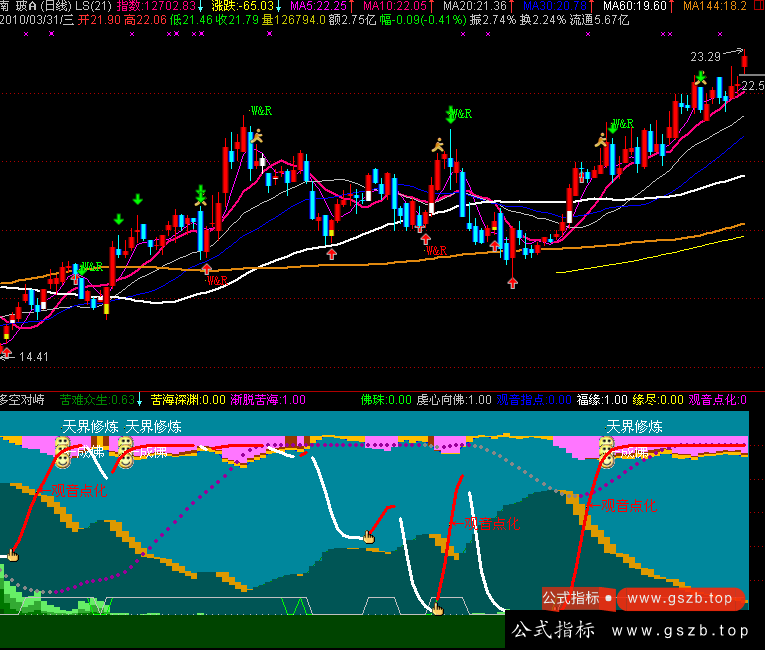Click the 公式指标 label in the red badge

coord(571,598)
